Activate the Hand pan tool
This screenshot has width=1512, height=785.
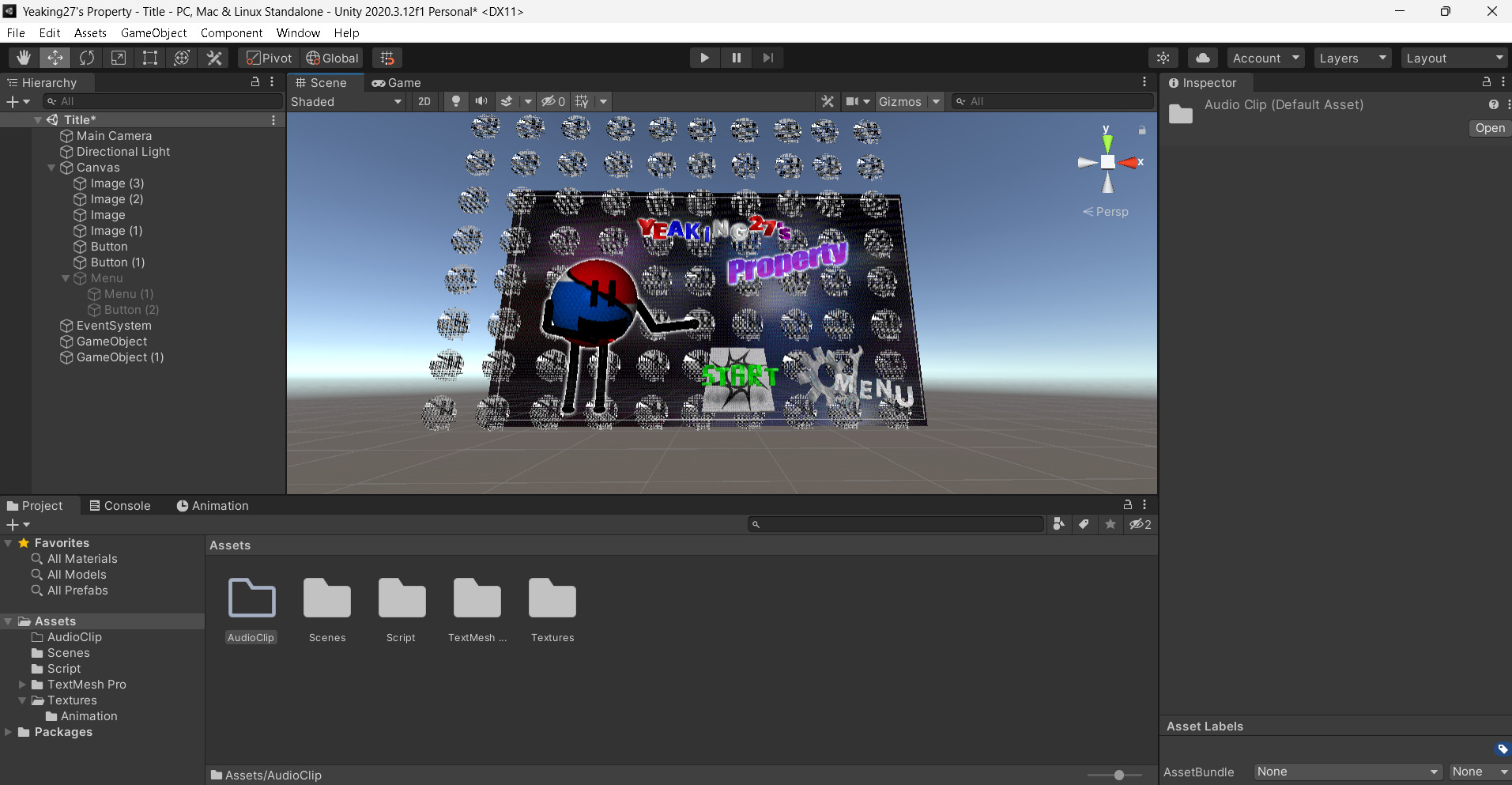22,57
